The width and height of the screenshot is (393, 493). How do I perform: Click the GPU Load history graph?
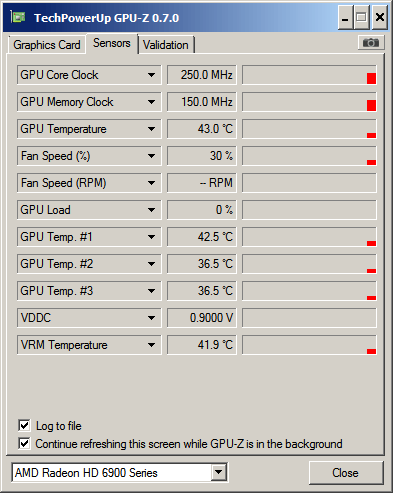pyautogui.click(x=309, y=210)
